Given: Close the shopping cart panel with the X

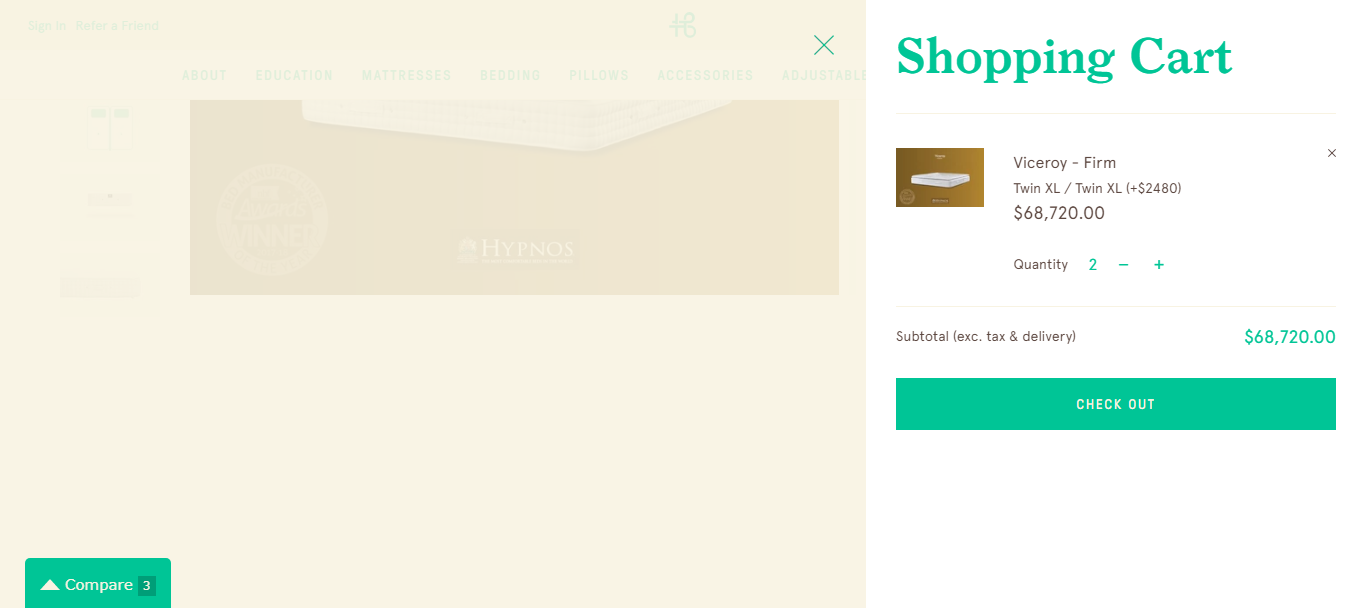Looking at the screenshot, I should [824, 45].
